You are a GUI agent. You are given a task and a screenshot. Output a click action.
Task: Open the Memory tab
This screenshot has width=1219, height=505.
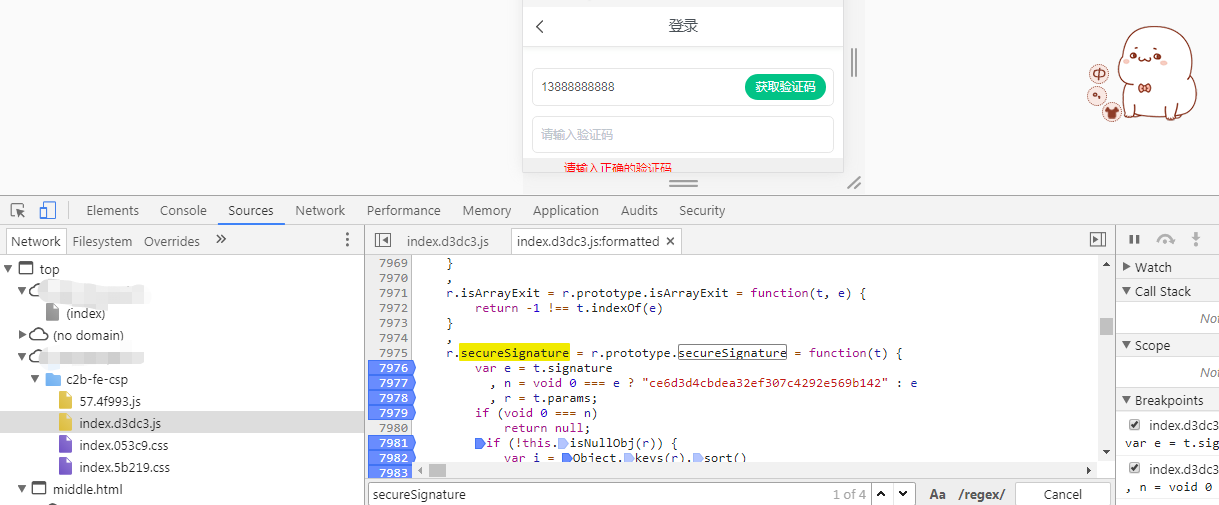[x=487, y=210]
